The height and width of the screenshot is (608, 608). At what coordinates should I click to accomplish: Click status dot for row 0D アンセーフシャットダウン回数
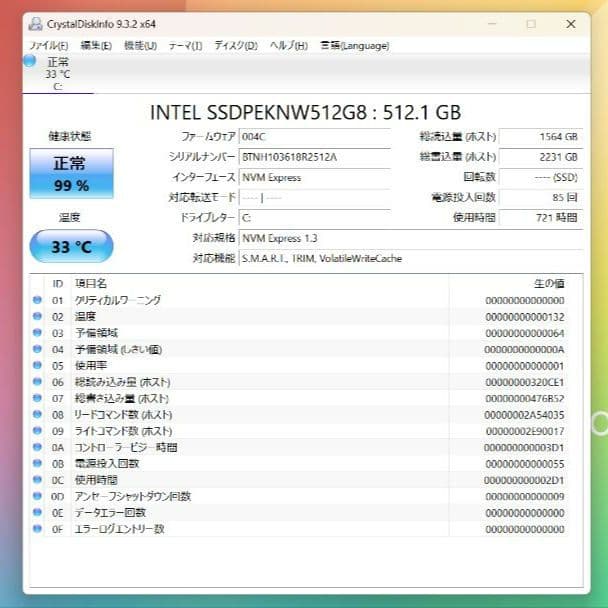tap(37, 496)
